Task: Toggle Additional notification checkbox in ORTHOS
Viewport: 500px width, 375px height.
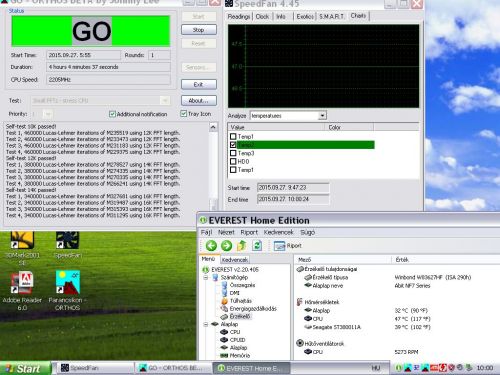Action: pos(112,114)
